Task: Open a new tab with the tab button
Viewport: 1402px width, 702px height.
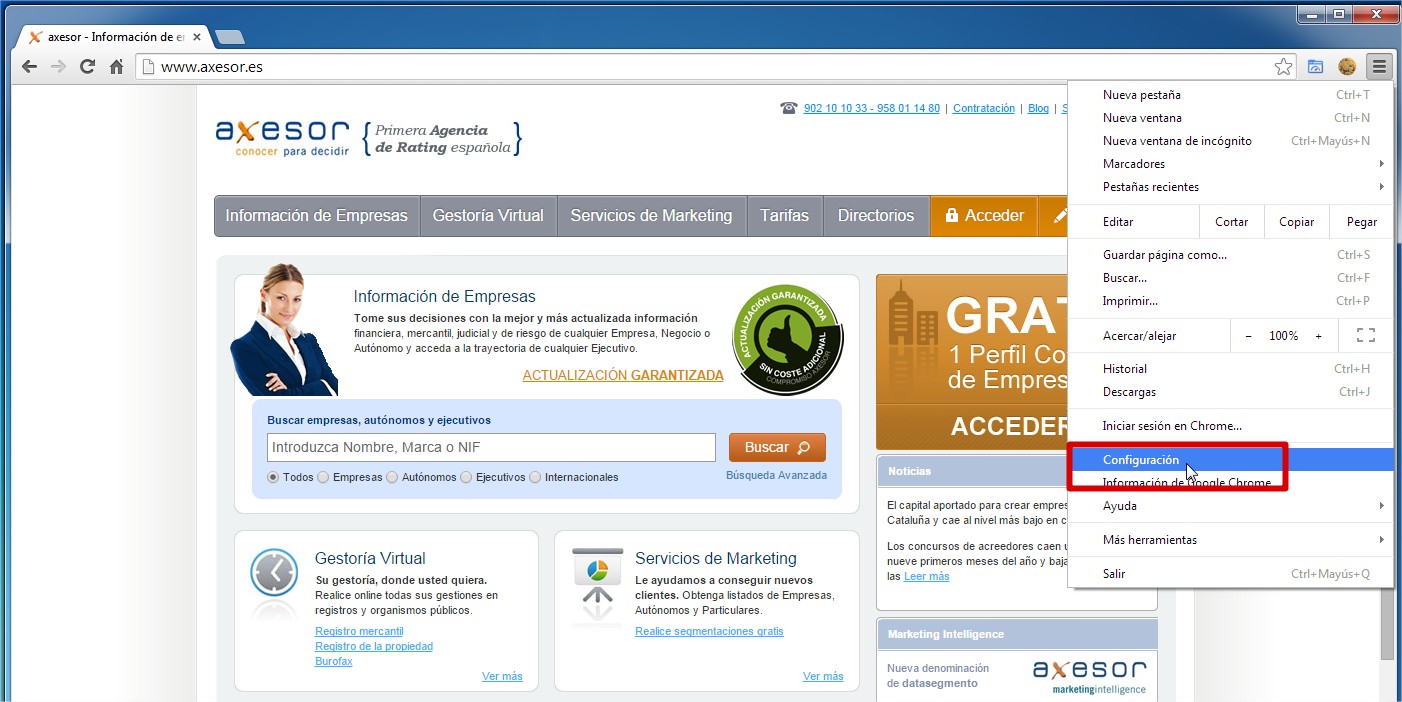Action: pyautogui.click(x=229, y=37)
